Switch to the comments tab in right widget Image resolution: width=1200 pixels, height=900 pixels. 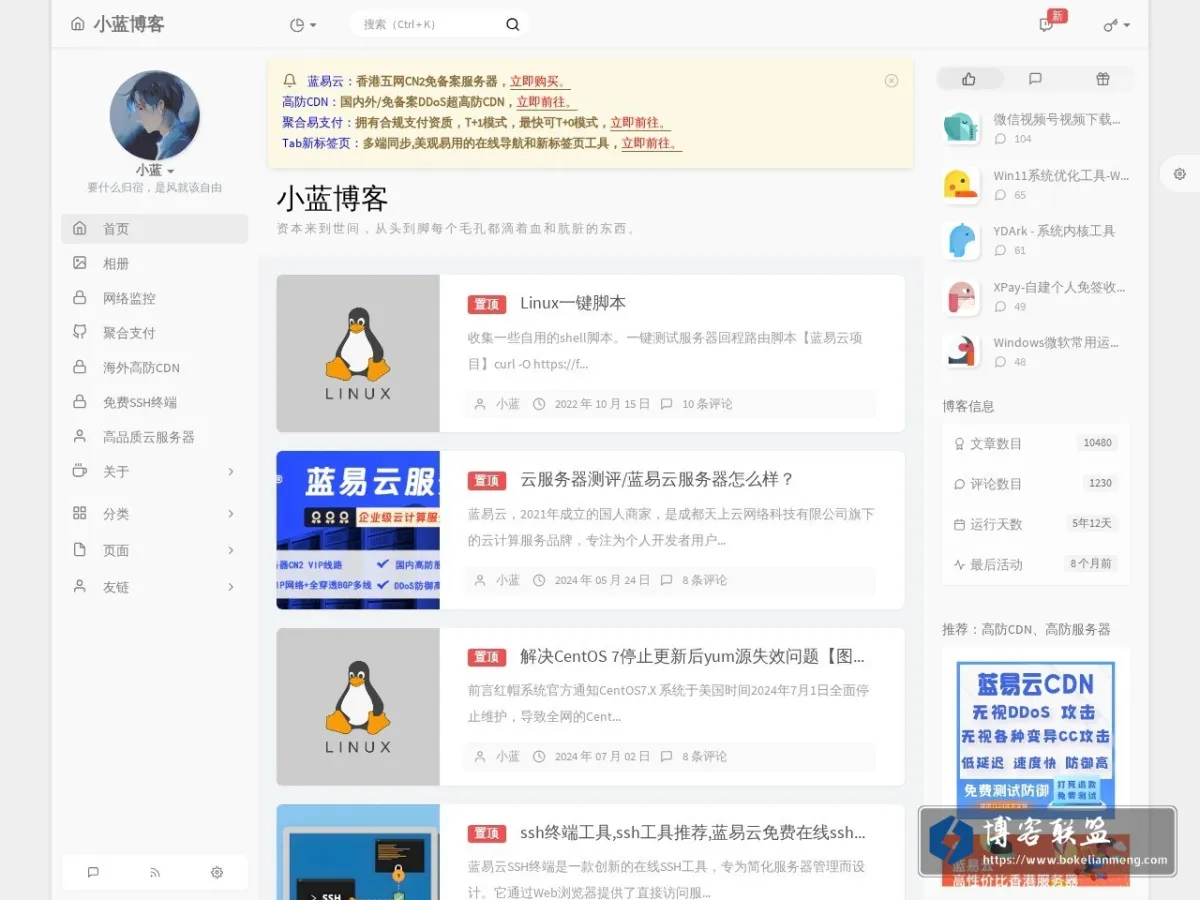click(1035, 79)
